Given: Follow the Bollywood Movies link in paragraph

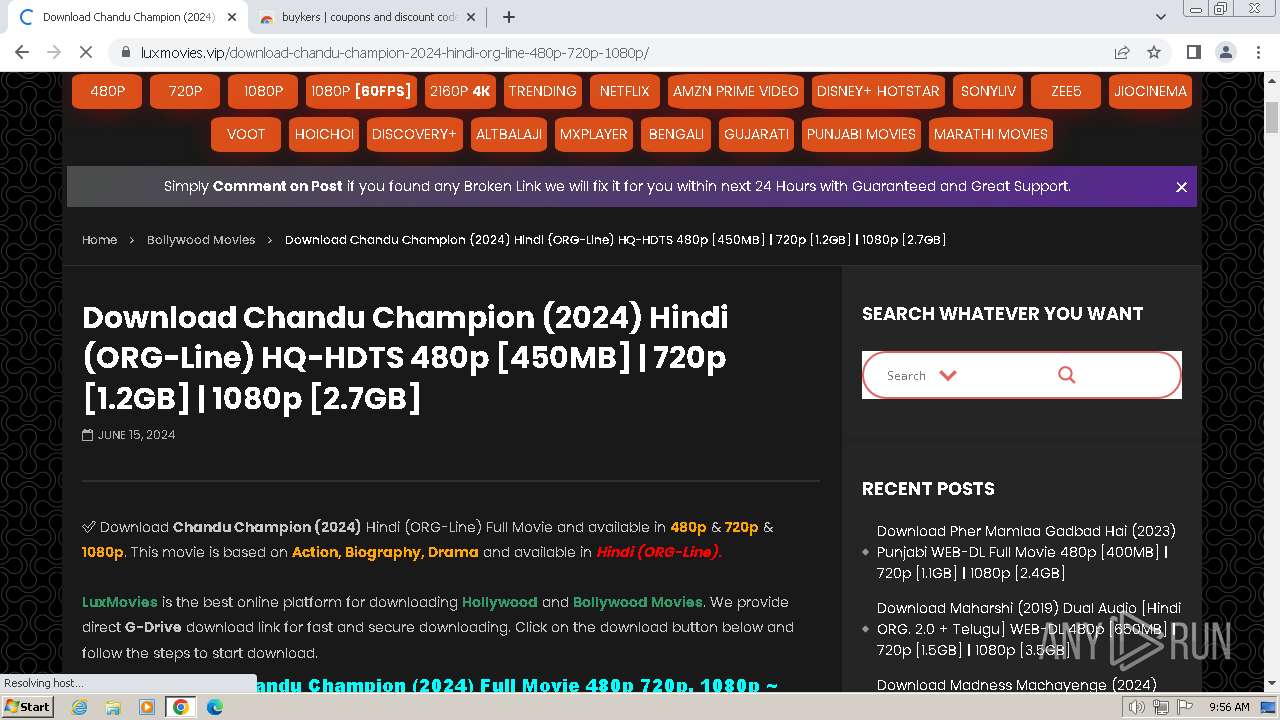Looking at the screenshot, I should point(637,602).
